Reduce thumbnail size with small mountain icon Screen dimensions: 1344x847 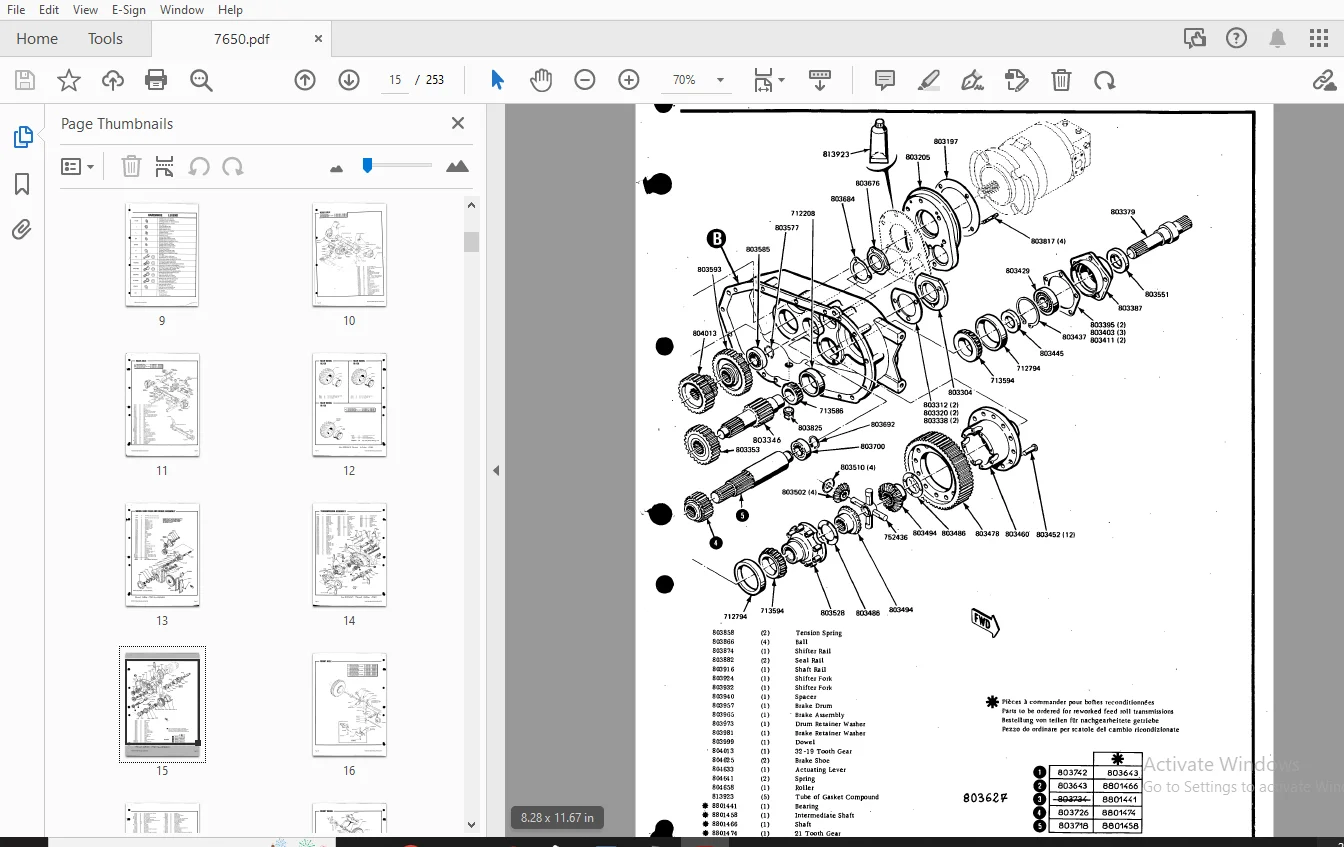tap(336, 168)
